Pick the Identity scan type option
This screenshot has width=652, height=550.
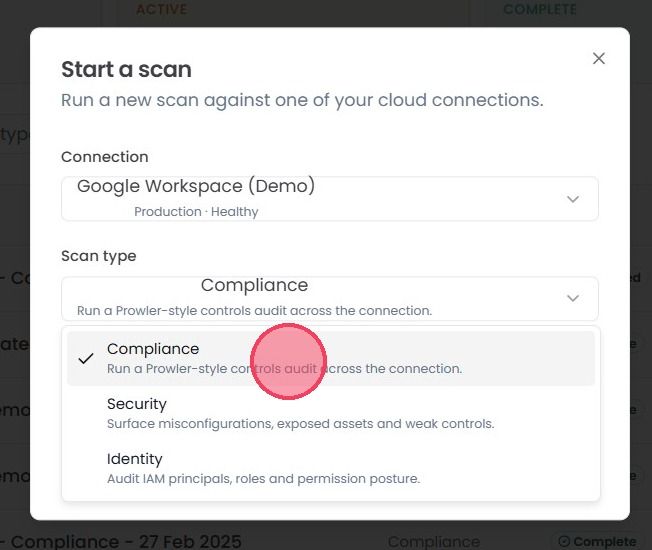(331, 468)
